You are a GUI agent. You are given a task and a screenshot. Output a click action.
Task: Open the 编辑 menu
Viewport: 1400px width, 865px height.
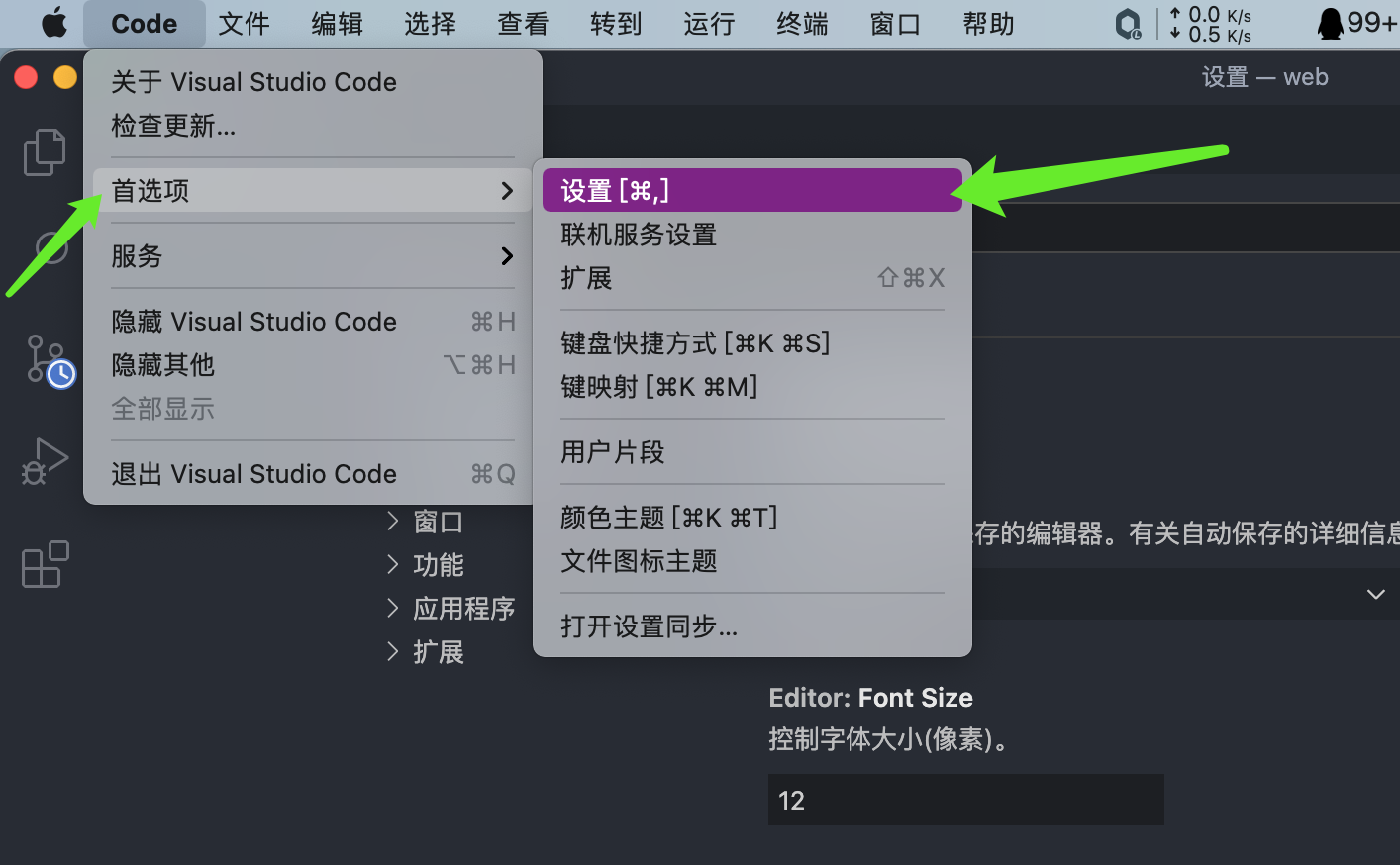tap(338, 24)
